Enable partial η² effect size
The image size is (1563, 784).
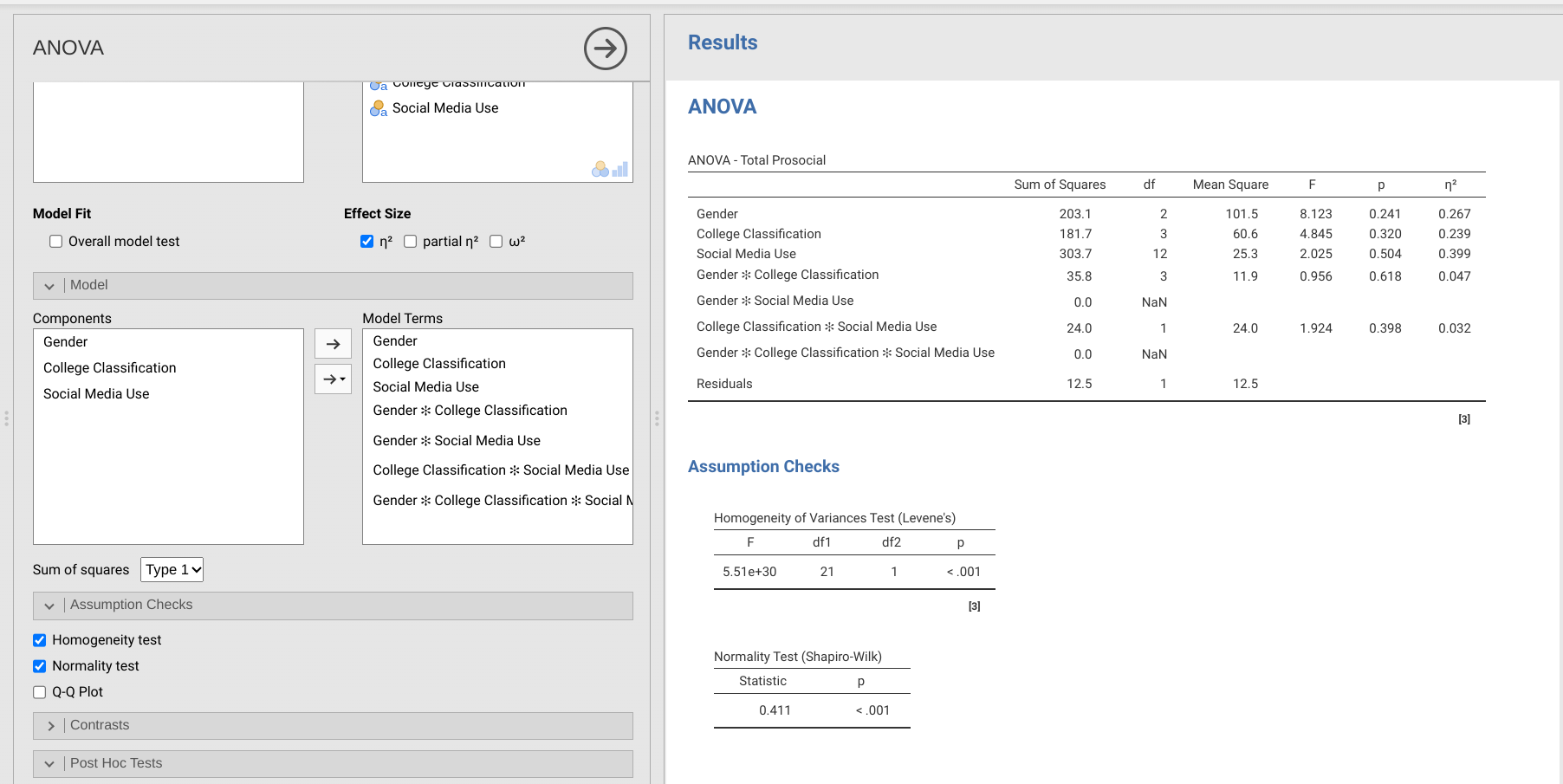pos(411,242)
